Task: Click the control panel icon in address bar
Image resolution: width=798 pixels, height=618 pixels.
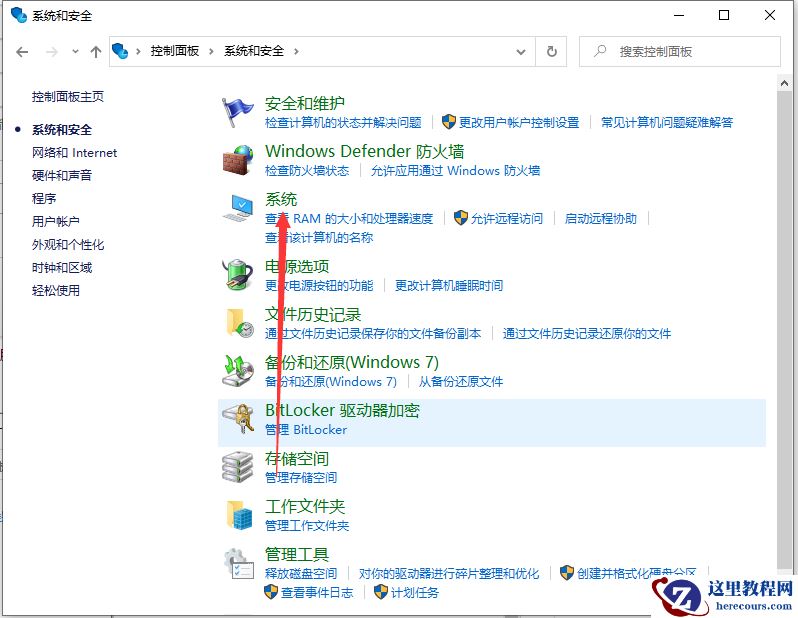Action: coord(120,51)
